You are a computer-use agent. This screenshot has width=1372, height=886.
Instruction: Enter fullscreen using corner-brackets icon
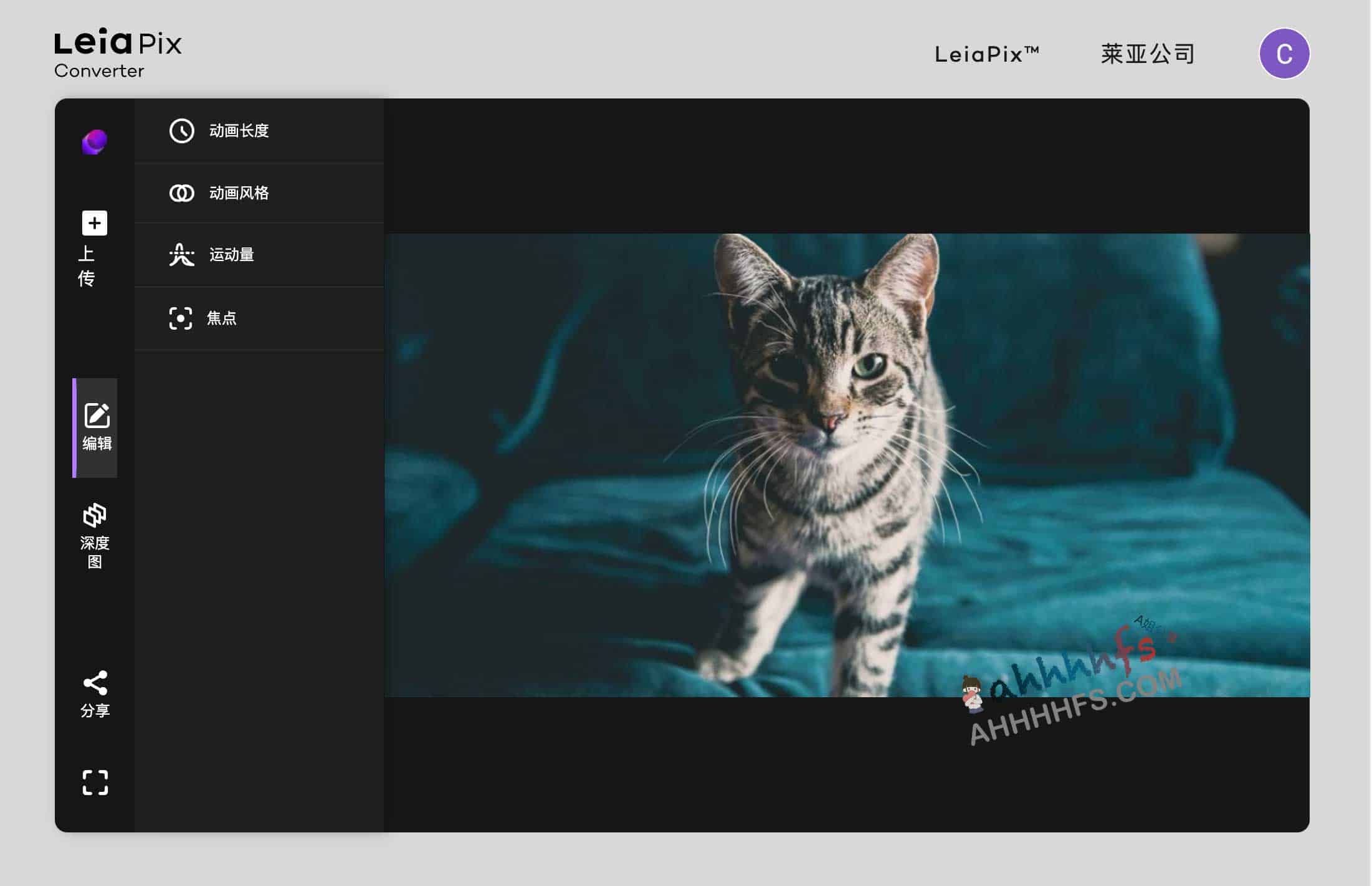(95, 783)
